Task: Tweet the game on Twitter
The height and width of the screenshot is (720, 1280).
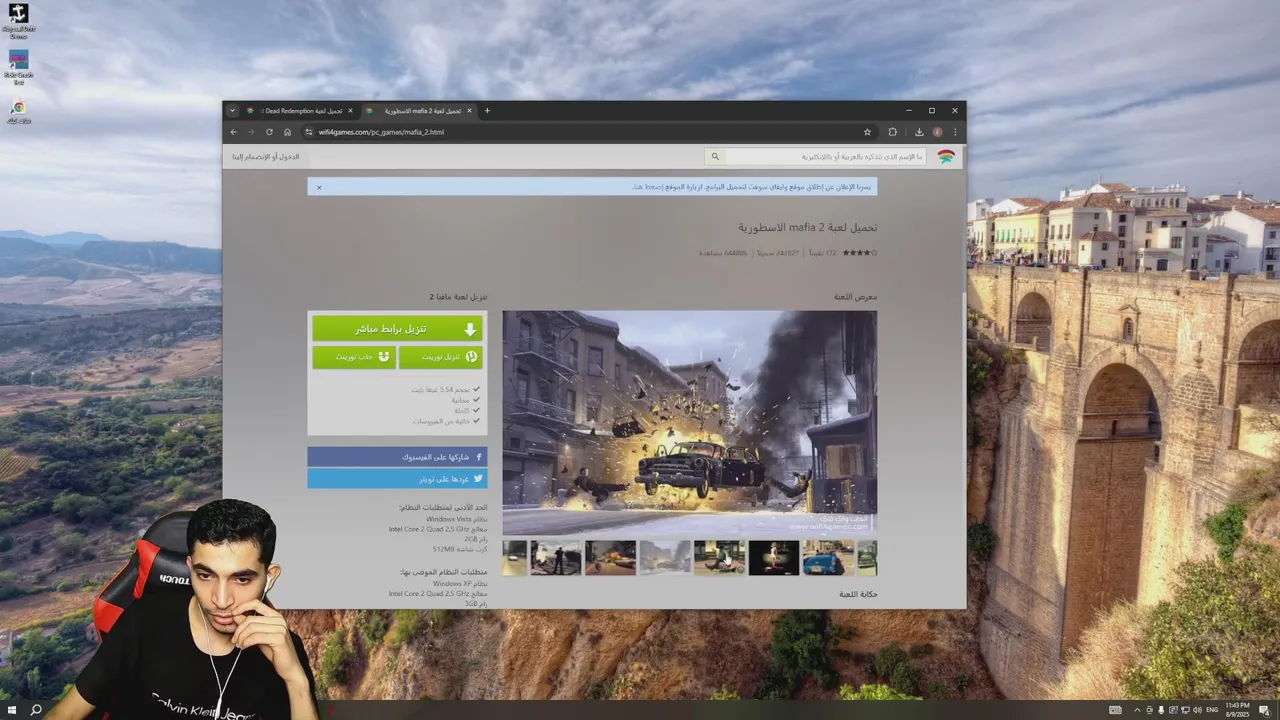Action: (397, 479)
